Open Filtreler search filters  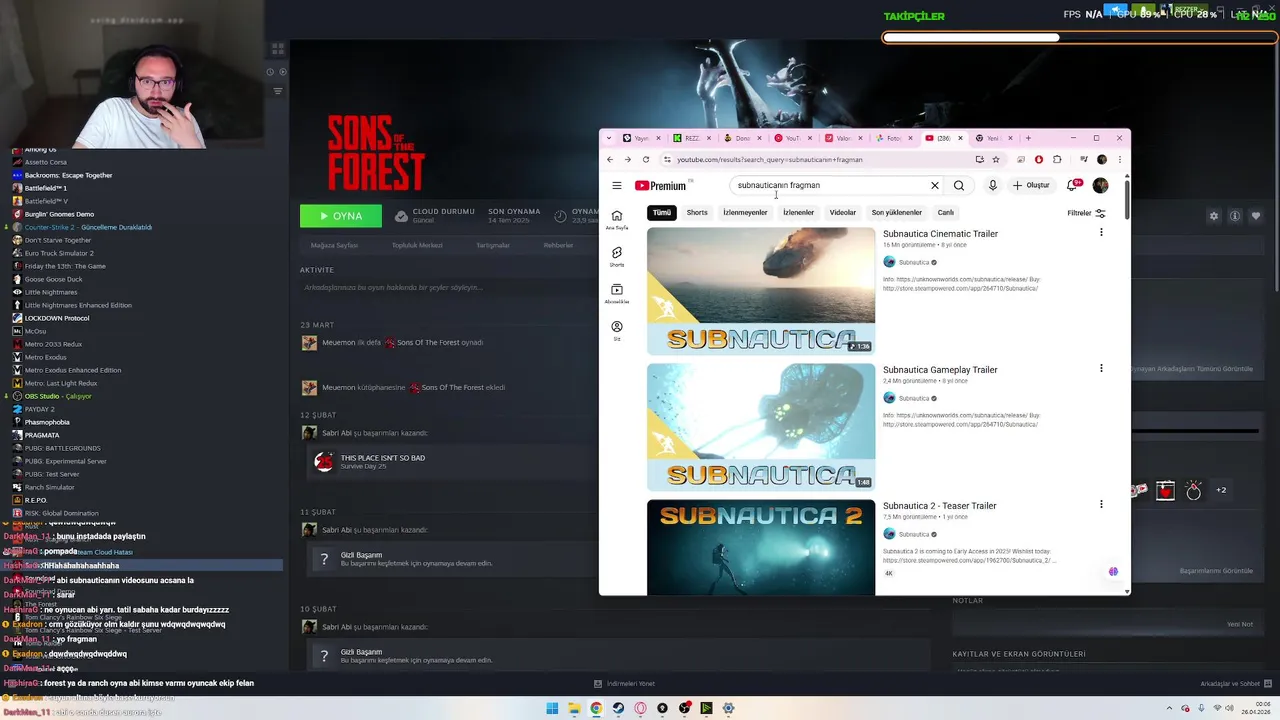pyautogui.click(x=1086, y=213)
